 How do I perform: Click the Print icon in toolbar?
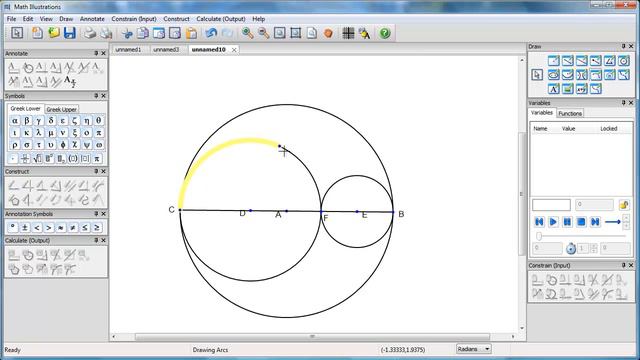click(x=90, y=33)
